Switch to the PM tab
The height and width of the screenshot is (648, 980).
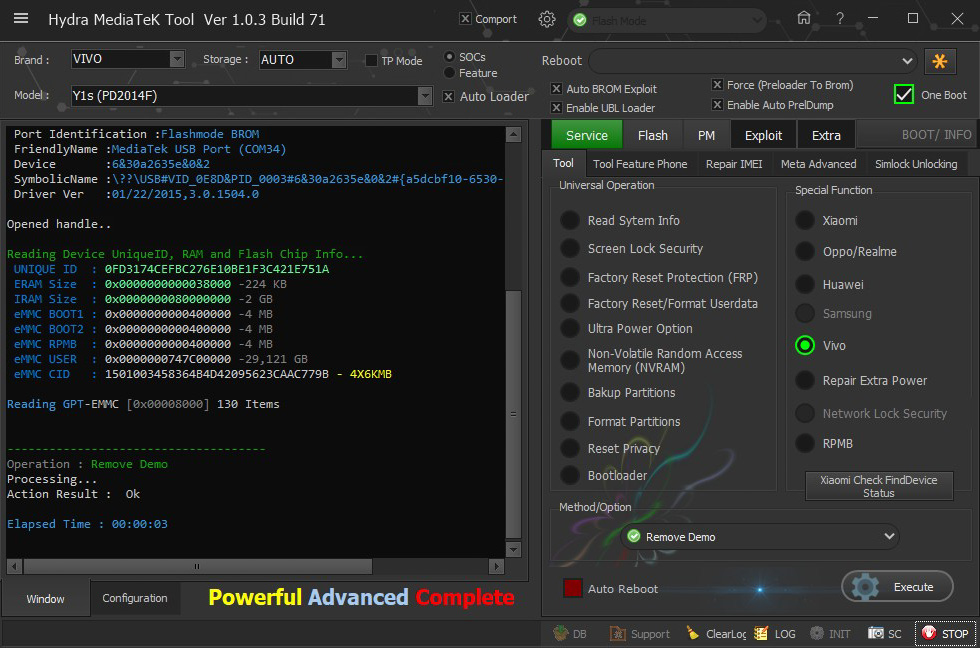point(706,135)
